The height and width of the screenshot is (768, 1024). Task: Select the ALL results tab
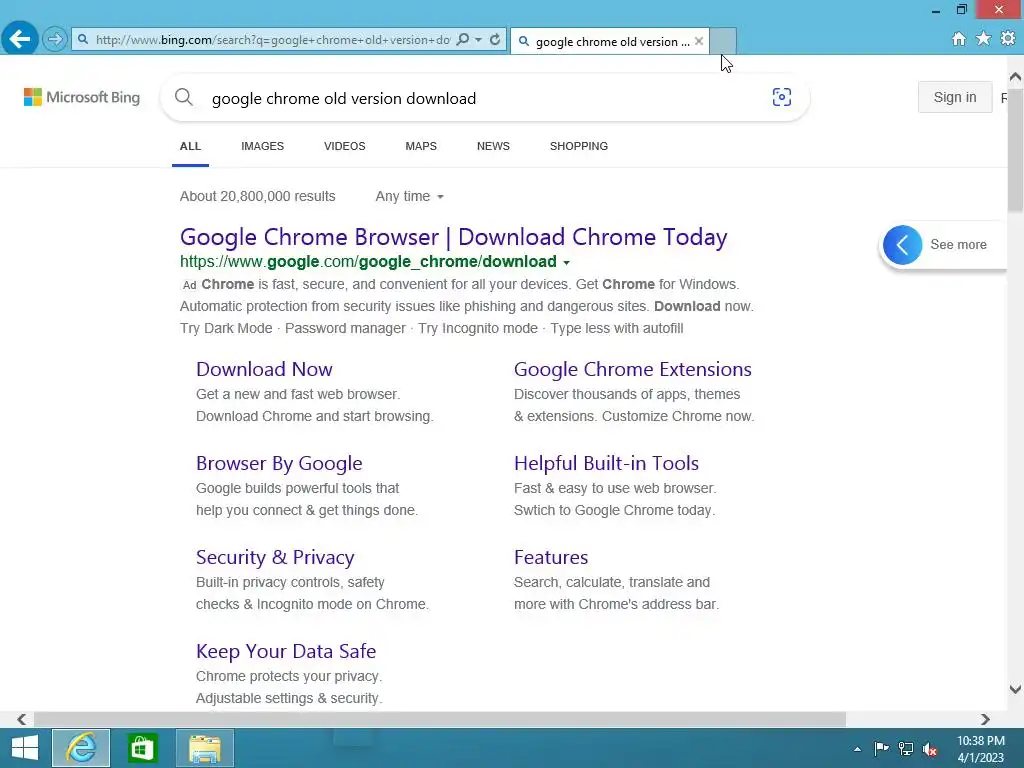[x=190, y=146]
